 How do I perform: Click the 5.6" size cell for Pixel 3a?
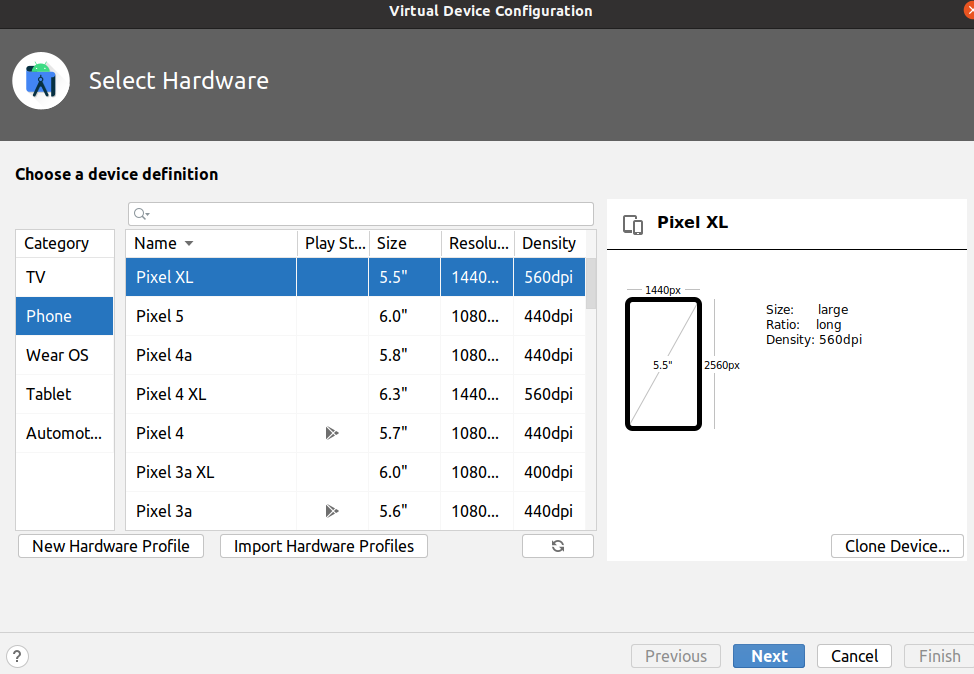click(404, 511)
